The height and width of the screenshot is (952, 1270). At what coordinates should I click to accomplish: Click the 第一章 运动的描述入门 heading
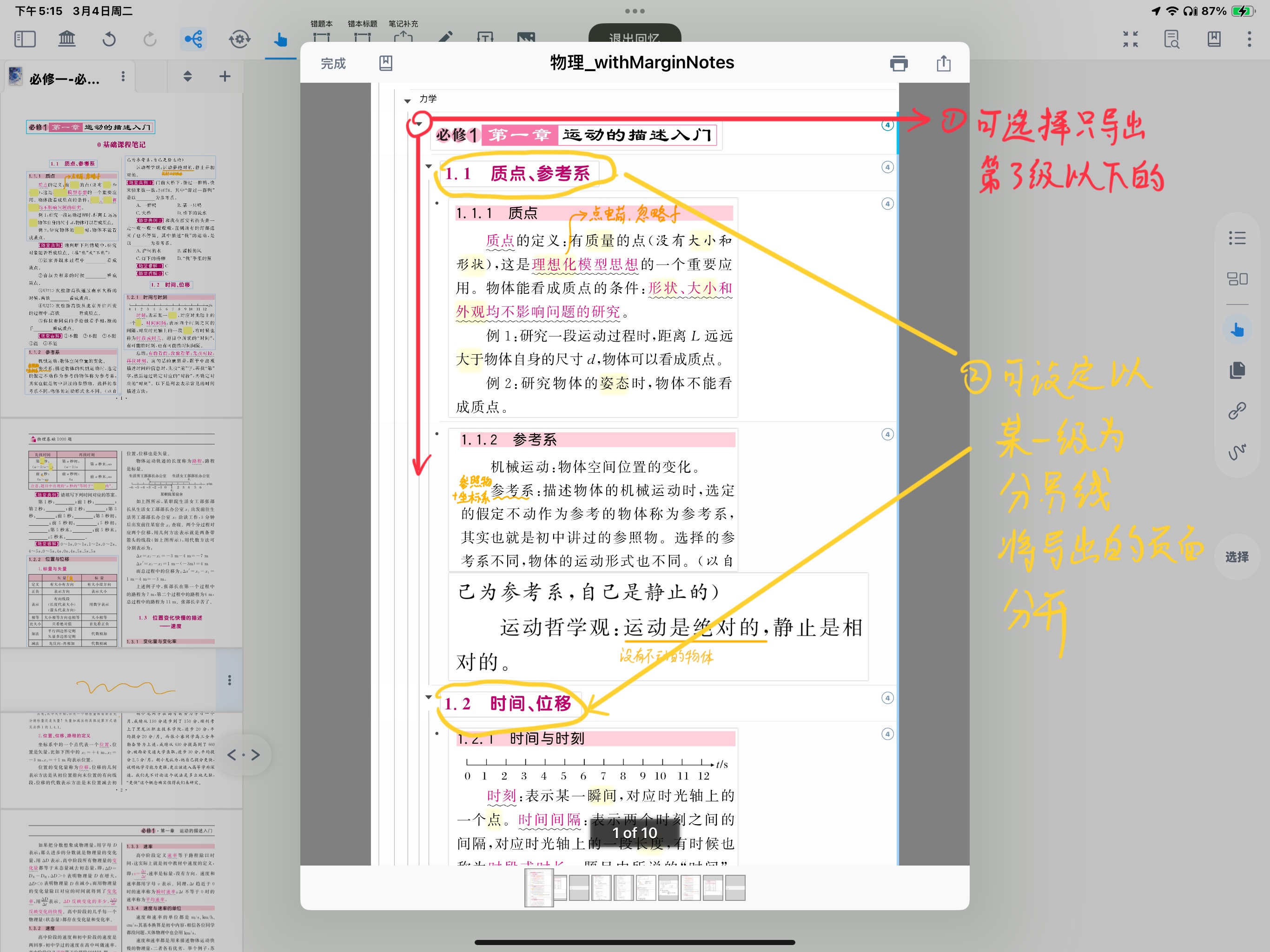[x=575, y=136]
